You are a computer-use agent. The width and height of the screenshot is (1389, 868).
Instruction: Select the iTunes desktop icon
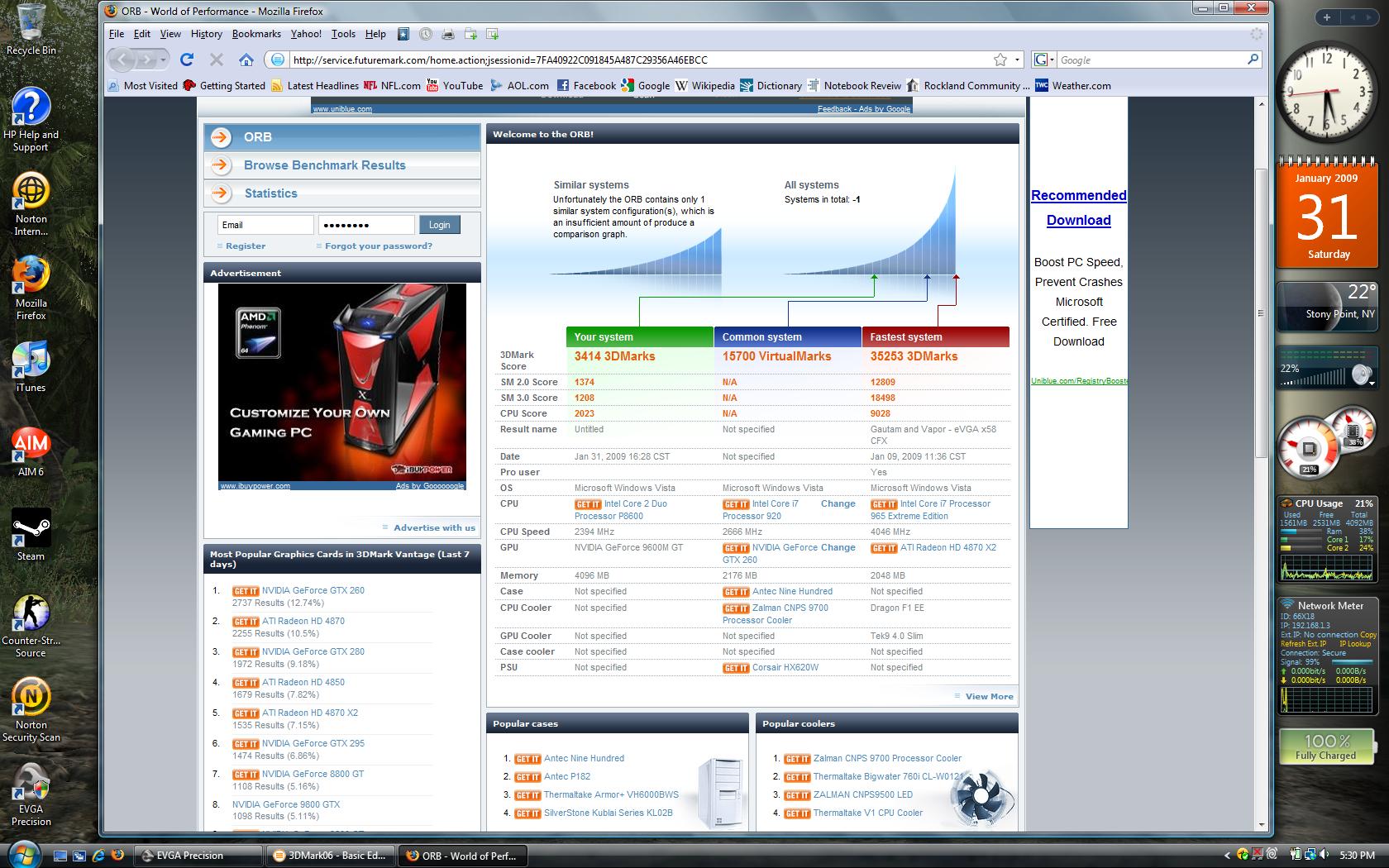click(x=31, y=365)
